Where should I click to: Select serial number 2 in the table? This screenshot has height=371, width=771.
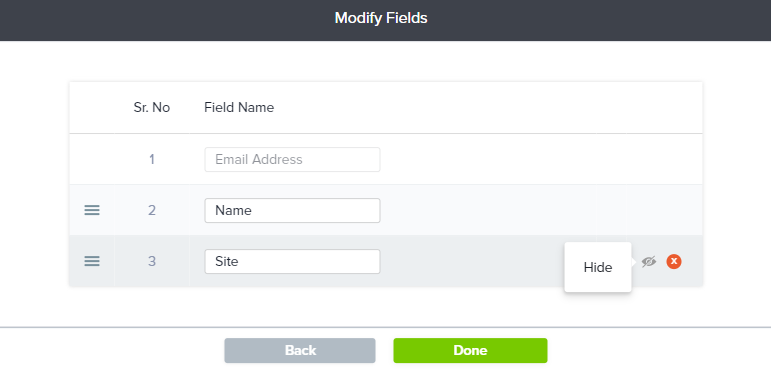coord(152,210)
